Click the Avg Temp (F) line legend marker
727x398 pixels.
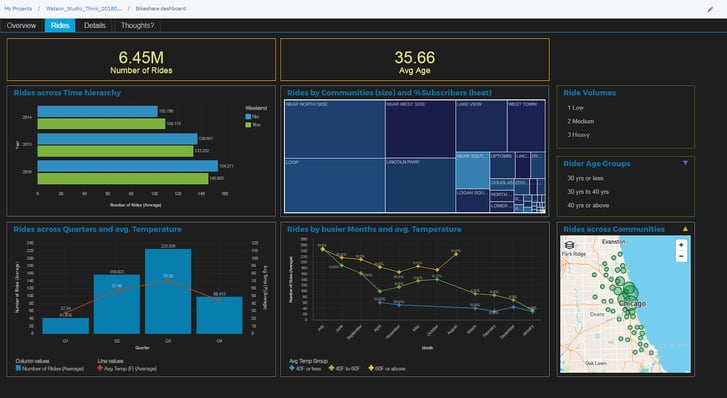click(100, 368)
